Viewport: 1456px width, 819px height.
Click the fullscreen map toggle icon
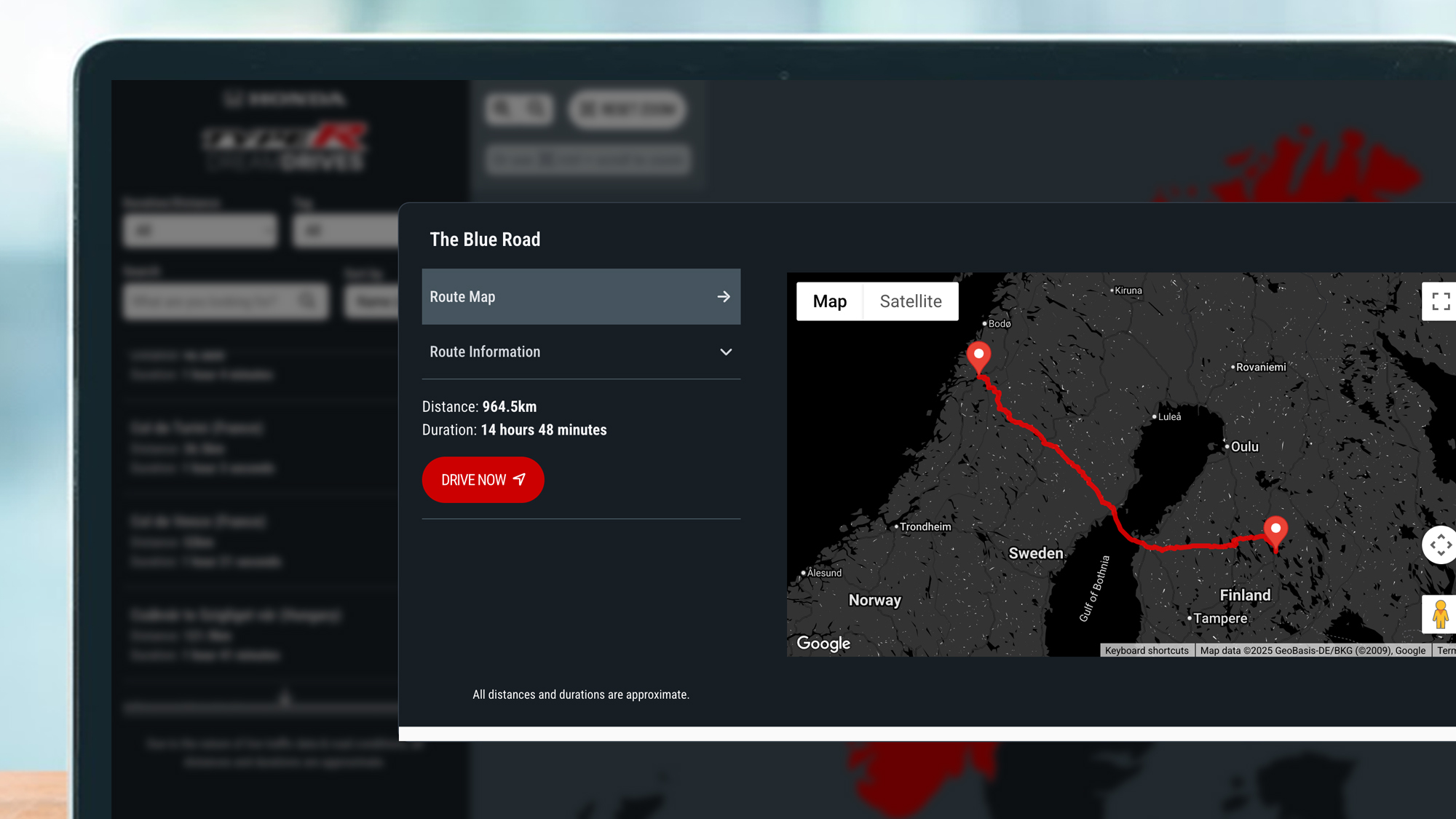[x=1440, y=301]
